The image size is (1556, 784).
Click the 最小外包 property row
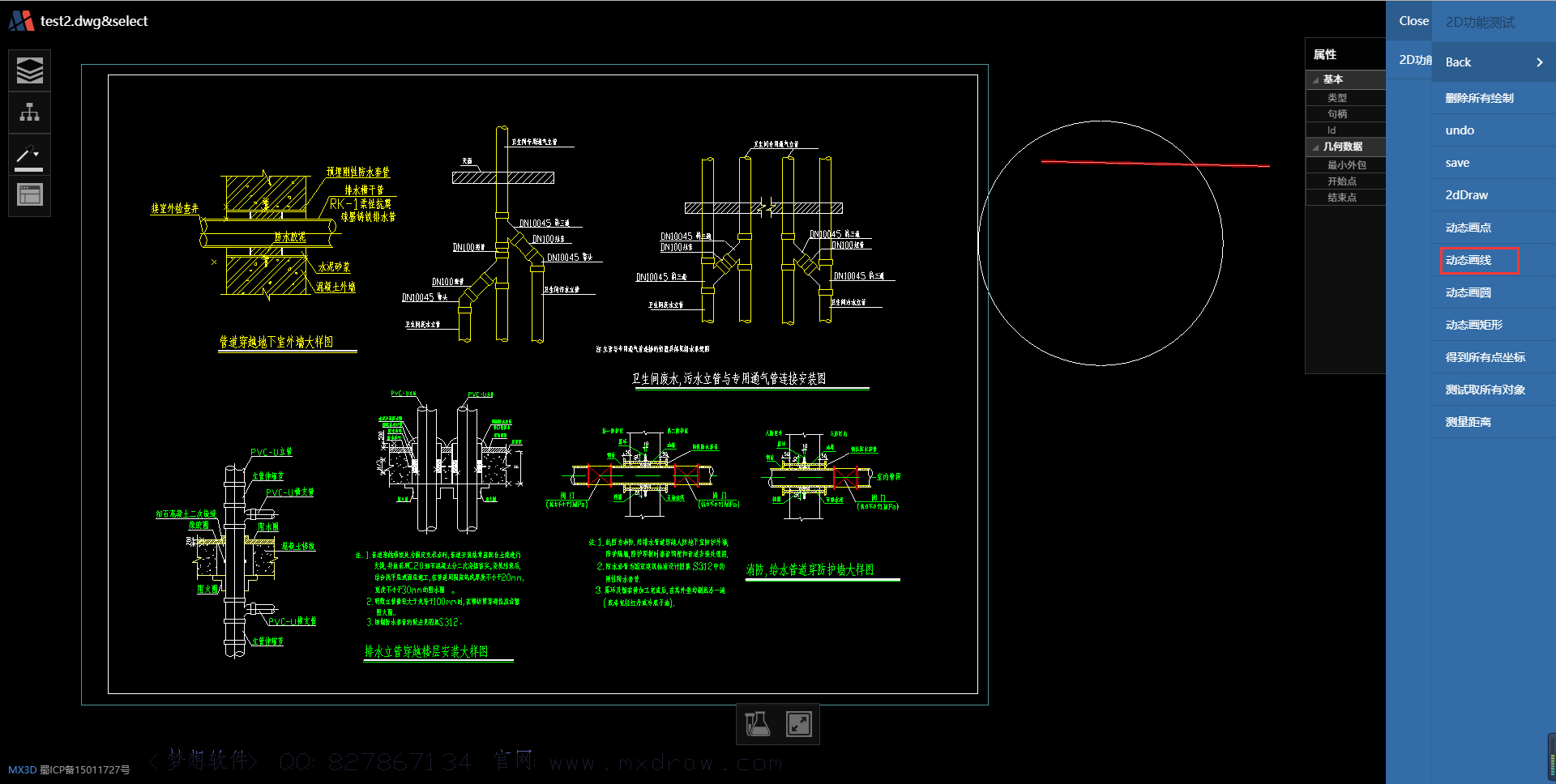coord(1345,165)
